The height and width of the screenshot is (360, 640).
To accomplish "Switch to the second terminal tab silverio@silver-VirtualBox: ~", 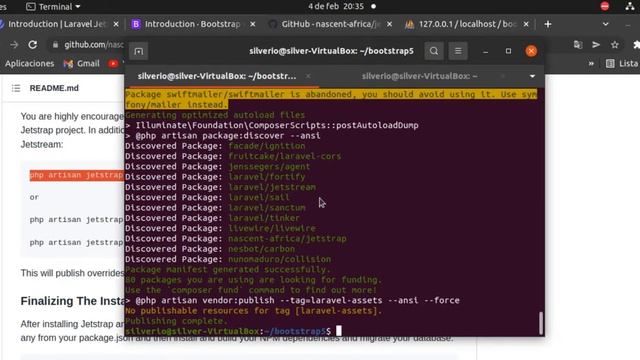I will pyautogui.click(x=419, y=76).
